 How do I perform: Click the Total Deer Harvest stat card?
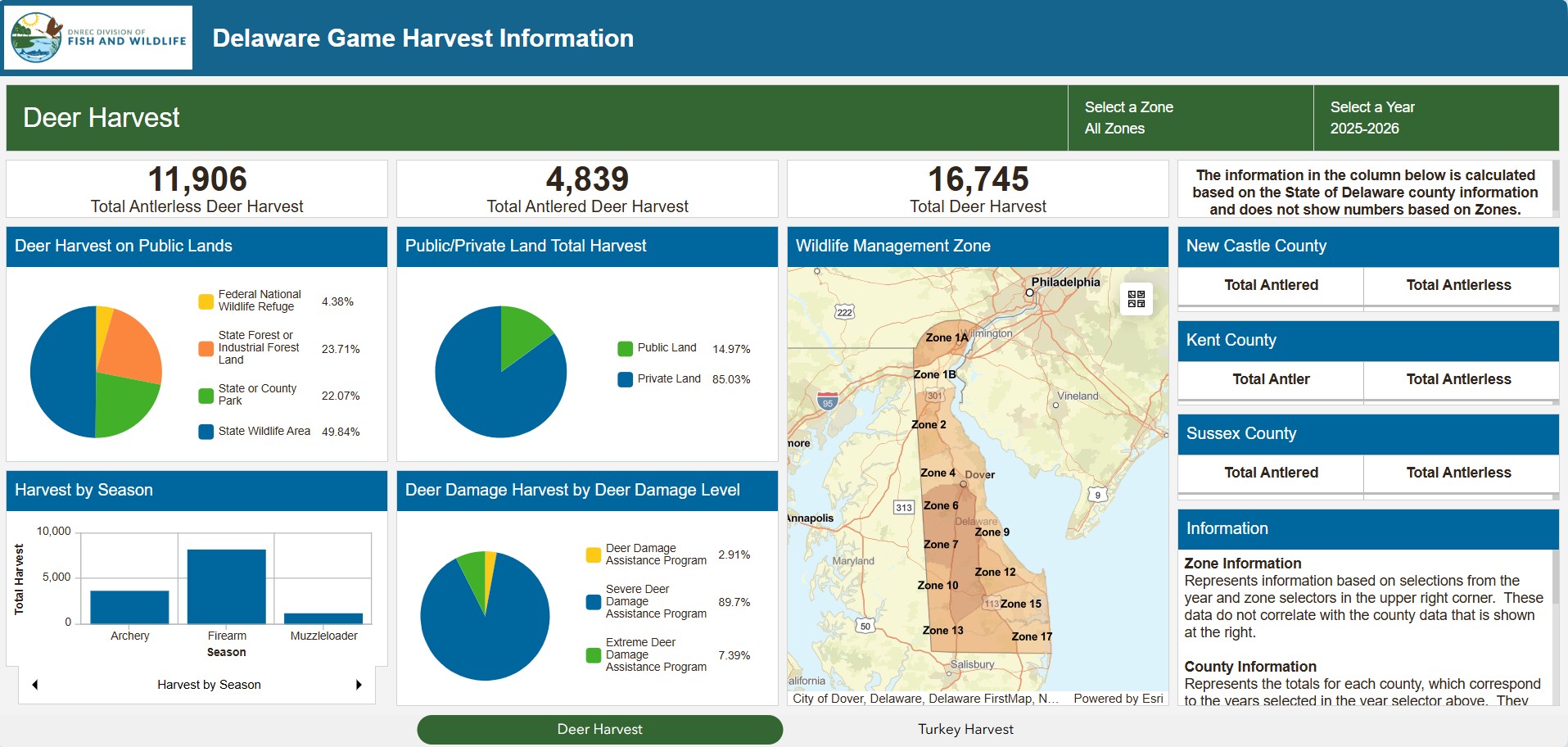coord(978,188)
